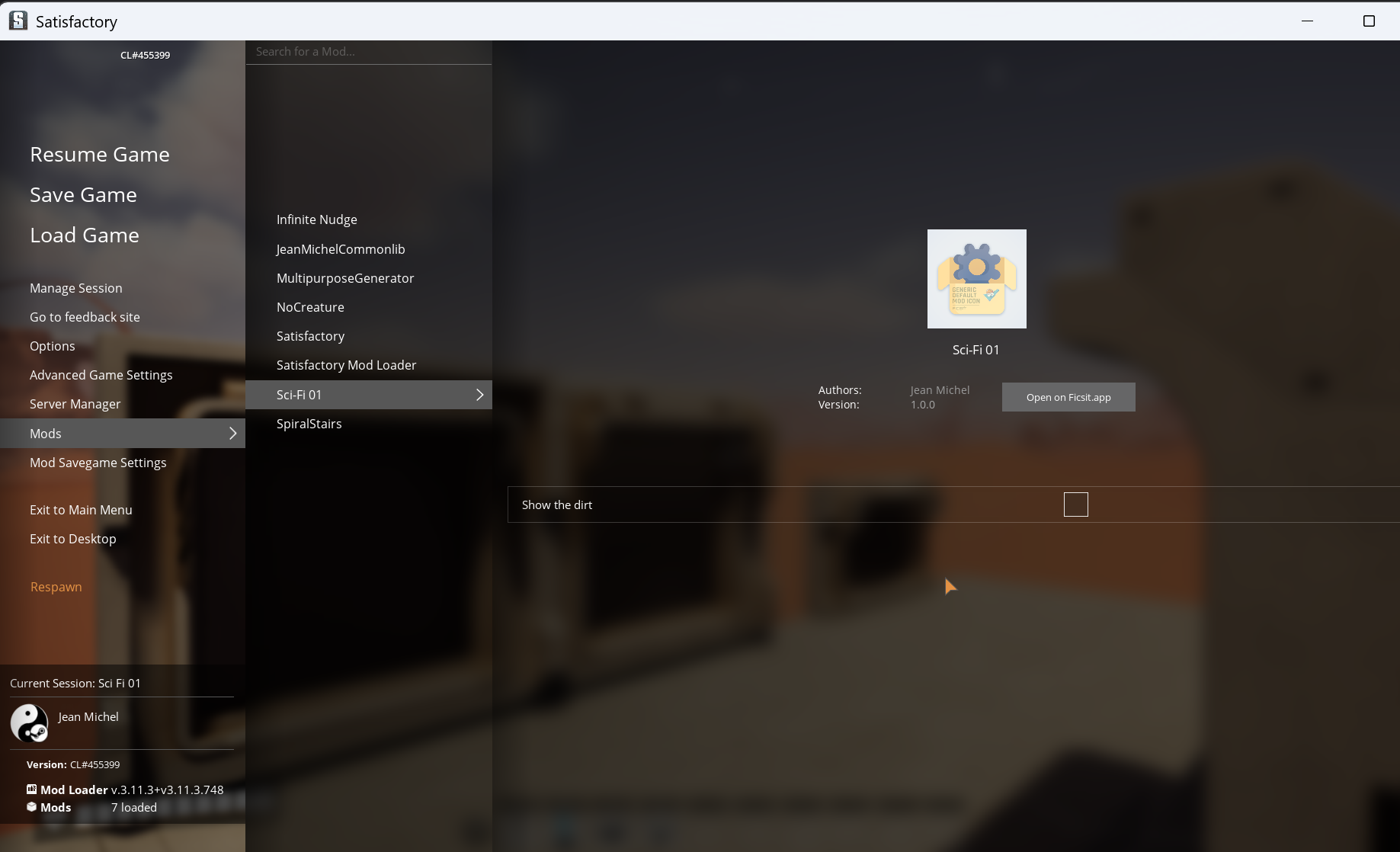Screen dimensions: 1400x852
Task: Click the Show the dirt setting label
Action: [x=557, y=505]
